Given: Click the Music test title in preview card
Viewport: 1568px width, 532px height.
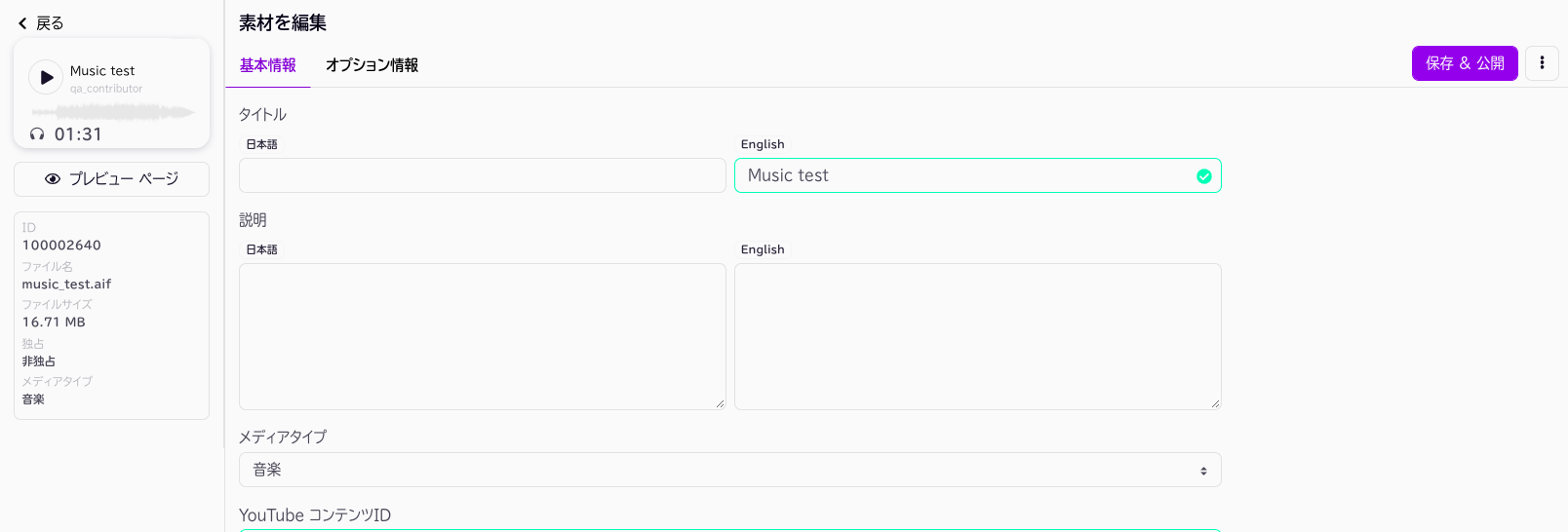Looking at the screenshot, I should (102, 71).
